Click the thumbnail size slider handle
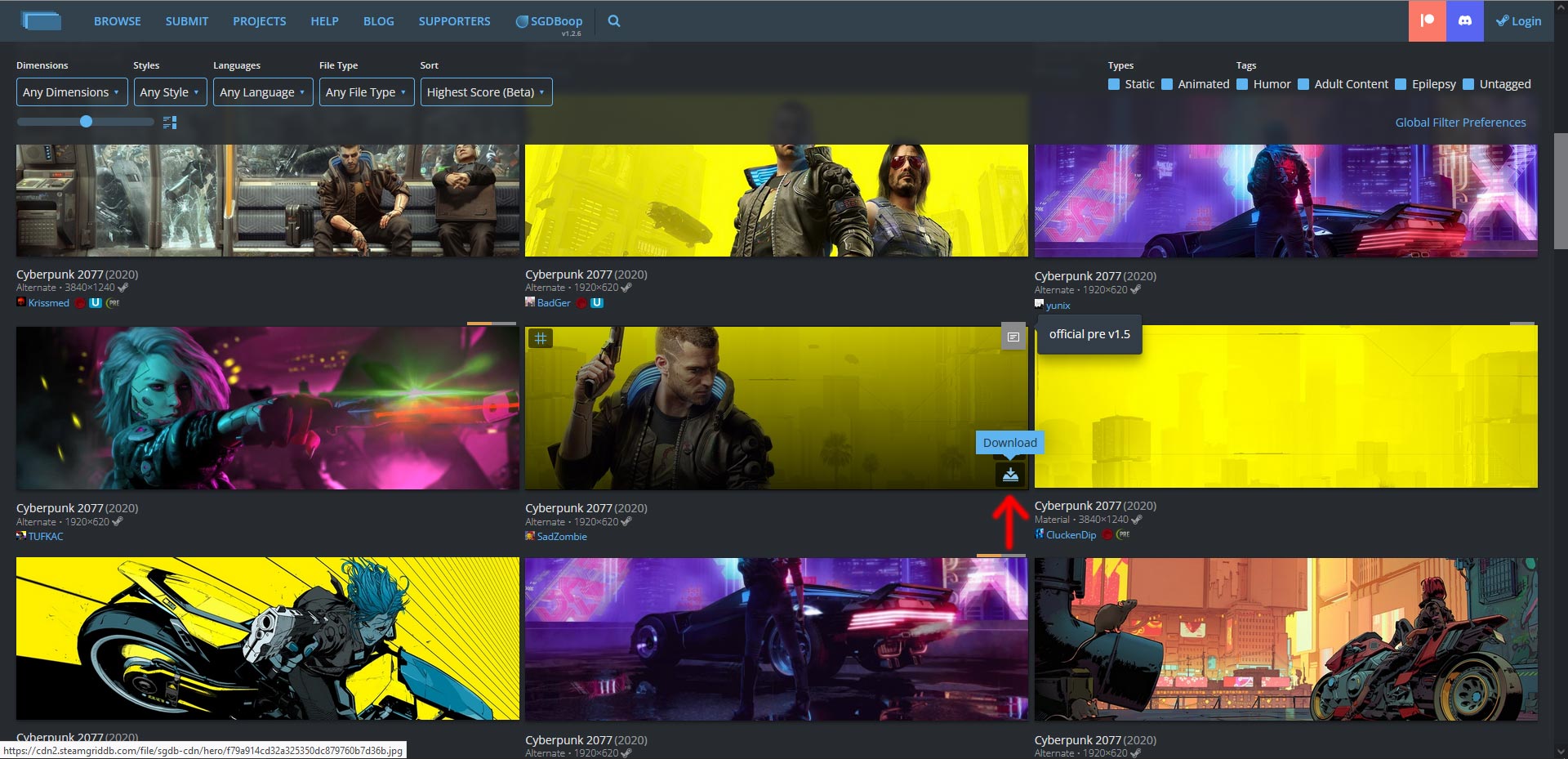The height and width of the screenshot is (759, 1568). 86,122
